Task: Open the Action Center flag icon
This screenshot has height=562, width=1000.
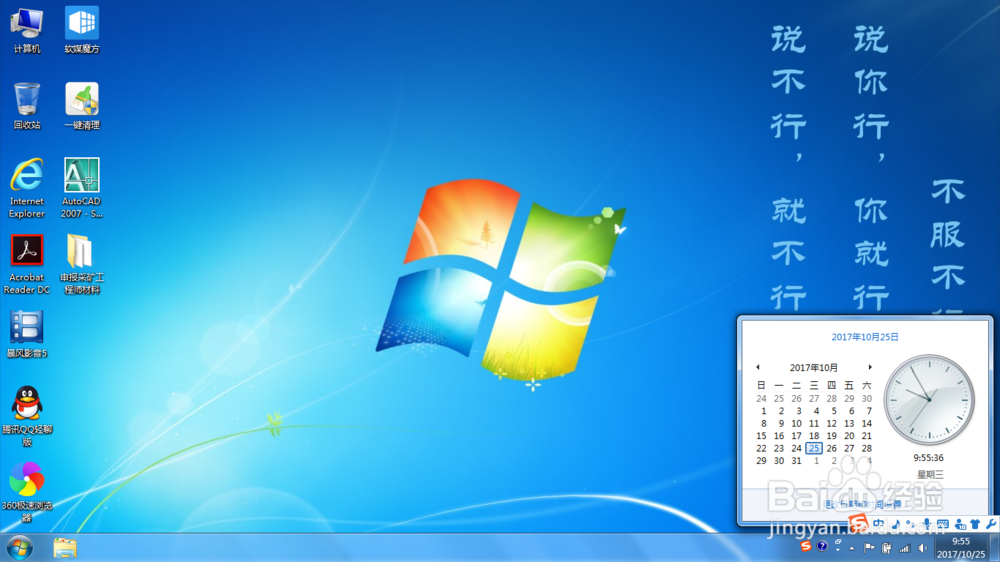Action: (869, 547)
